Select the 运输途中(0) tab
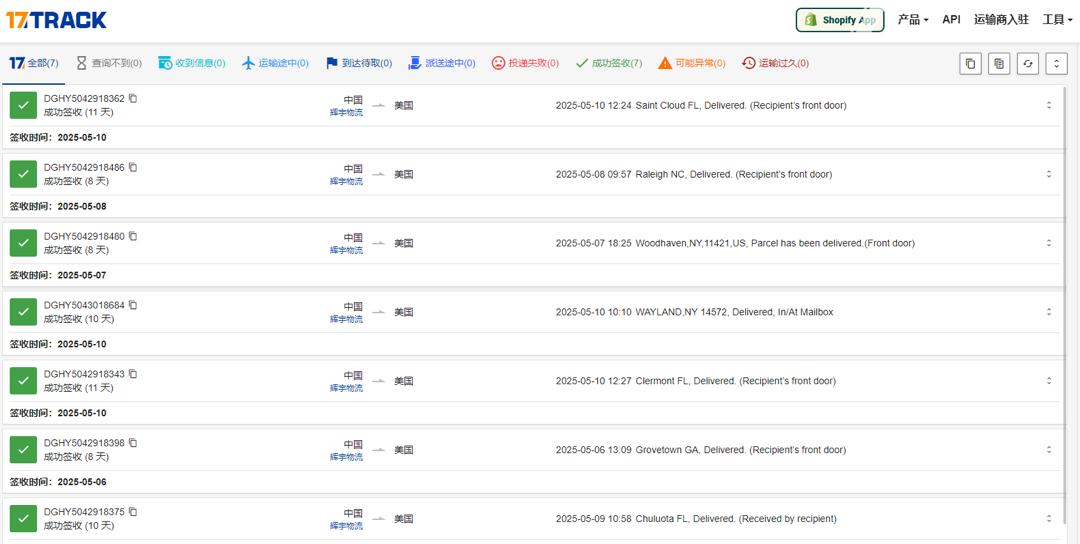Image resolution: width=1080 pixels, height=544 pixels. [x=275, y=63]
